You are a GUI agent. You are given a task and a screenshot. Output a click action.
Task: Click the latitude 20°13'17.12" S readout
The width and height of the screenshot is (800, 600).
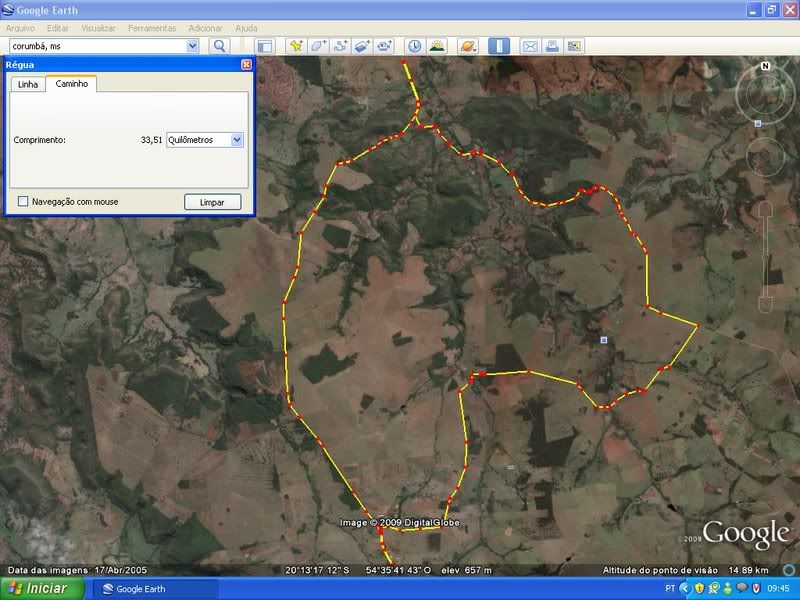pos(317,570)
